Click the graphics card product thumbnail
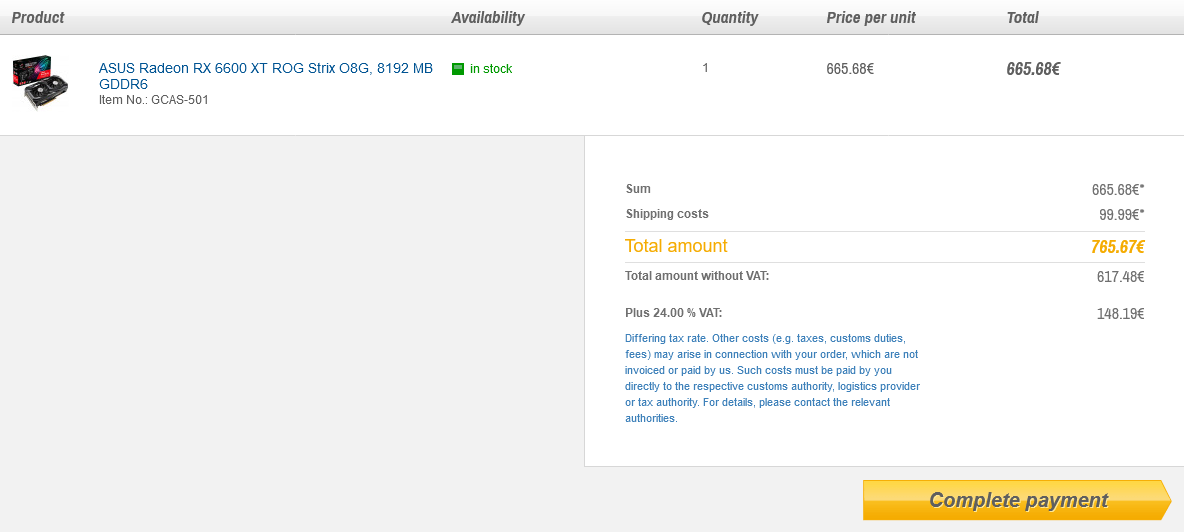The image size is (1184, 532). (x=42, y=81)
